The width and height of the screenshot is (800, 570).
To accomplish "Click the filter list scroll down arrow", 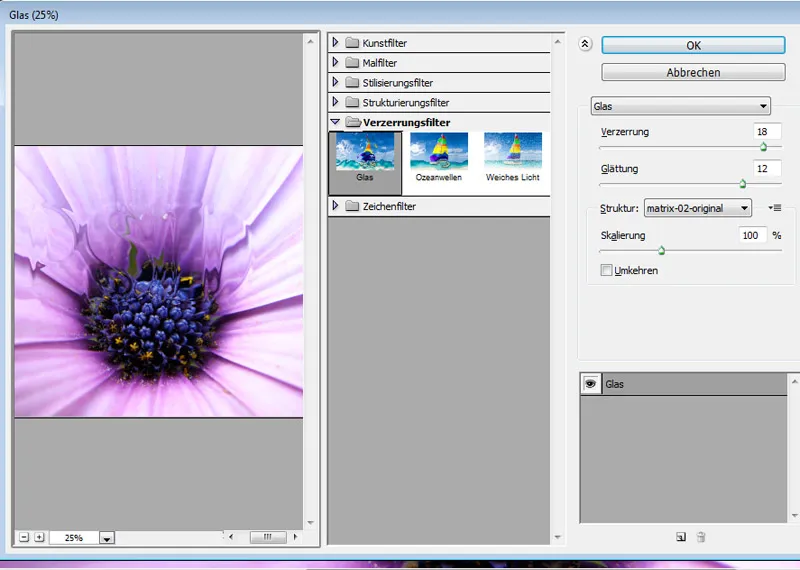I will (x=558, y=537).
